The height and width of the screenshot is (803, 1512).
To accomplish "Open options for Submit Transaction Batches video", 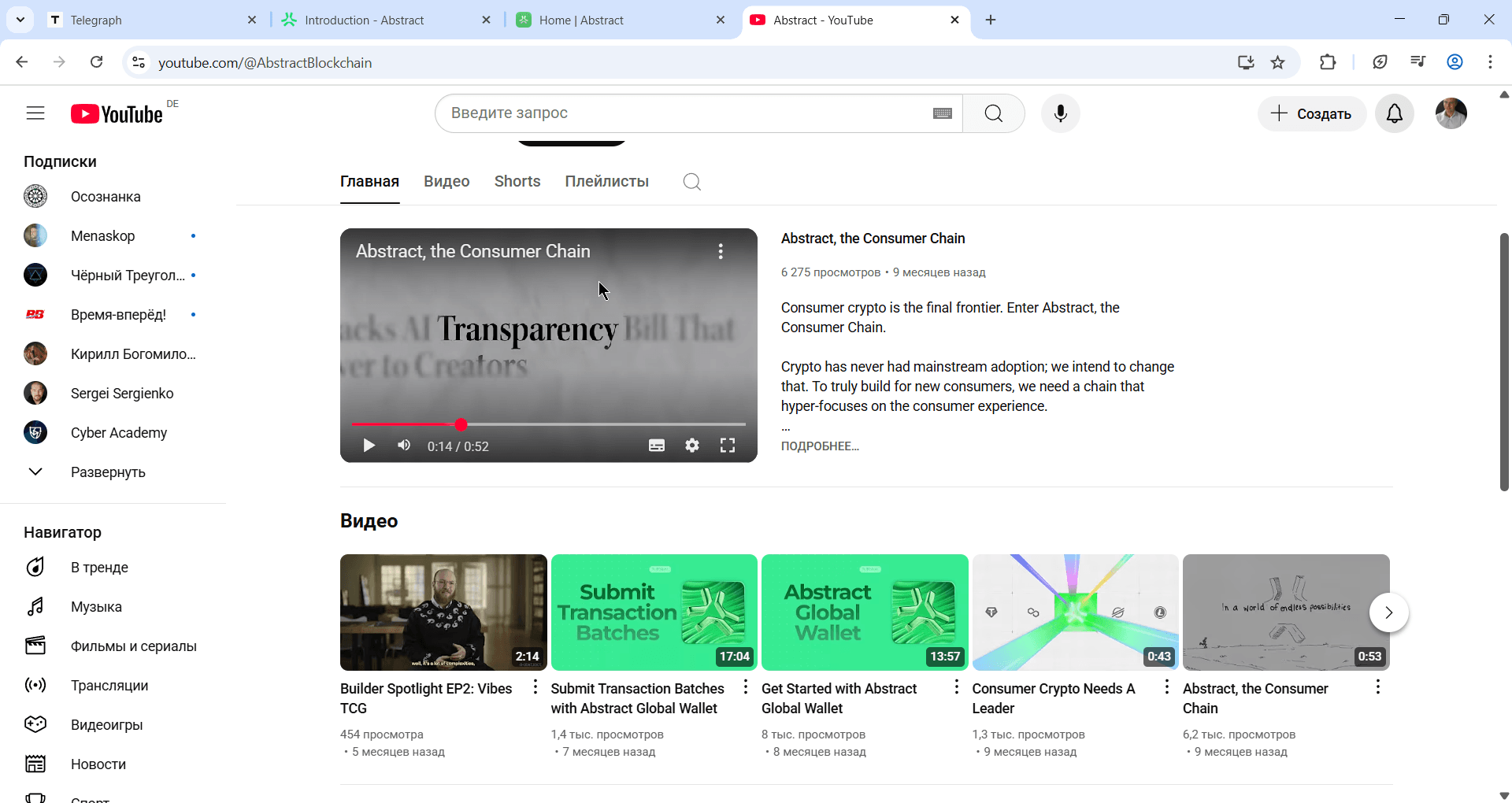I will 746,687.
